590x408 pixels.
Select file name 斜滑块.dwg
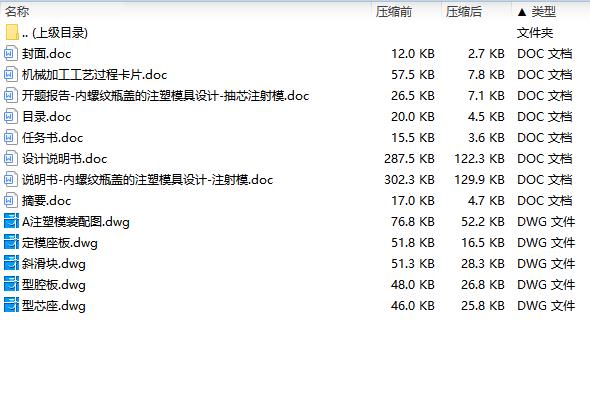(x=53, y=264)
